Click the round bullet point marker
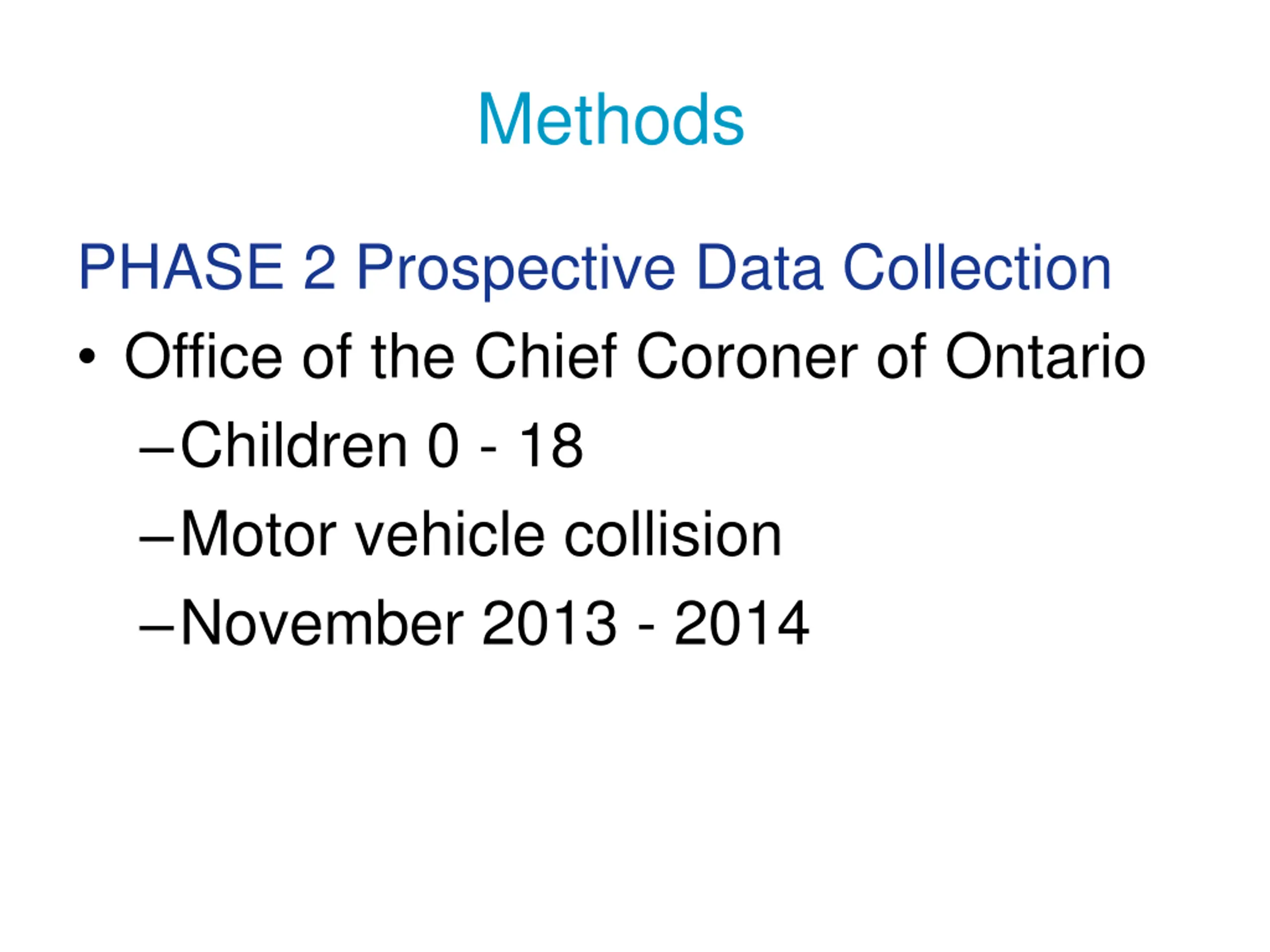This screenshot has height=952, width=1270. pos(87,357)
